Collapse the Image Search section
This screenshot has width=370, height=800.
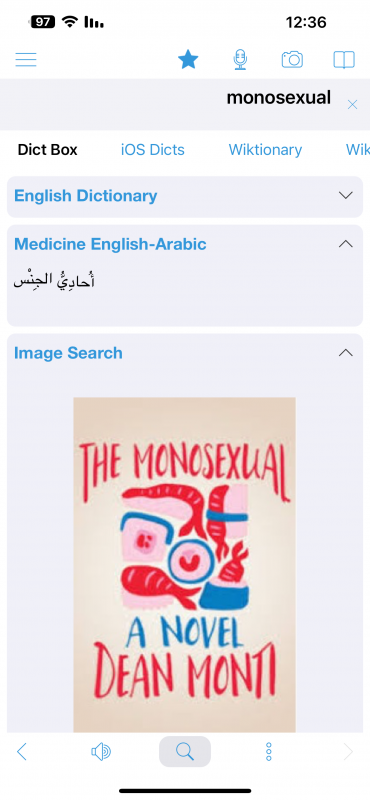[x=346, y=353]
